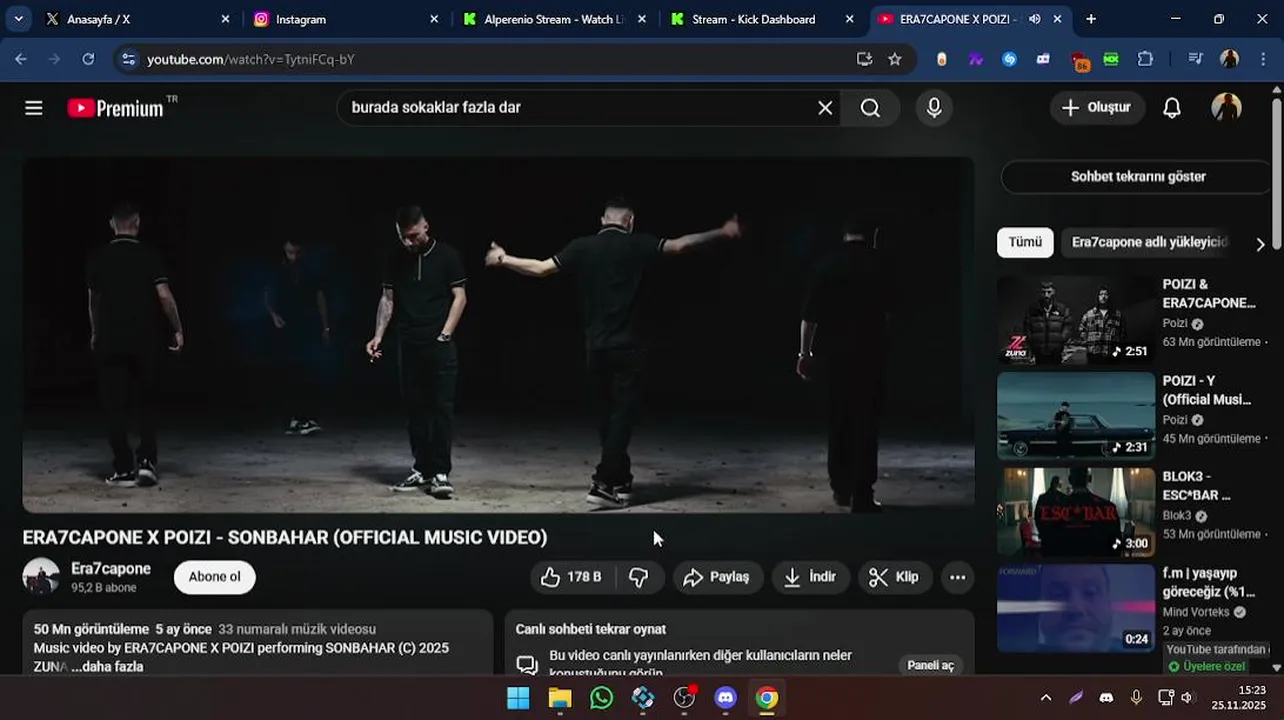Clear the search box text with the X
The height and width of the screenshot is (720, 1284).
pos(825,108)
